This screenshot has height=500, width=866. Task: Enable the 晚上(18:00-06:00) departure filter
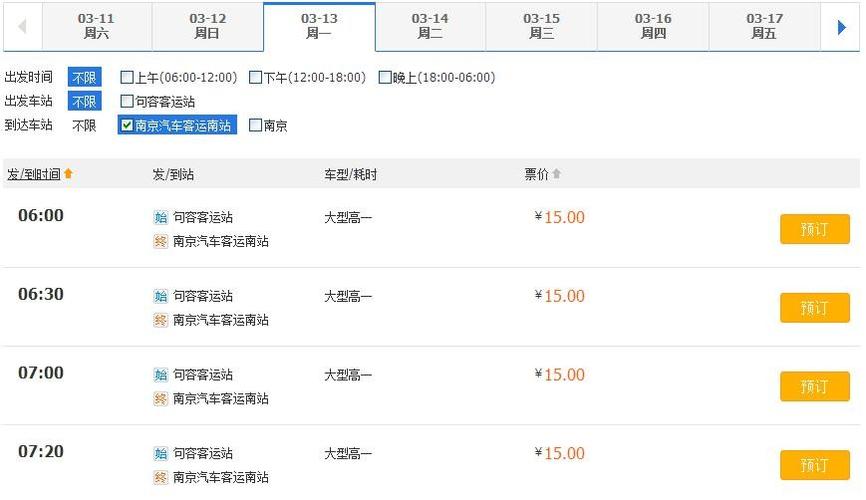click(x=384, y=77)
